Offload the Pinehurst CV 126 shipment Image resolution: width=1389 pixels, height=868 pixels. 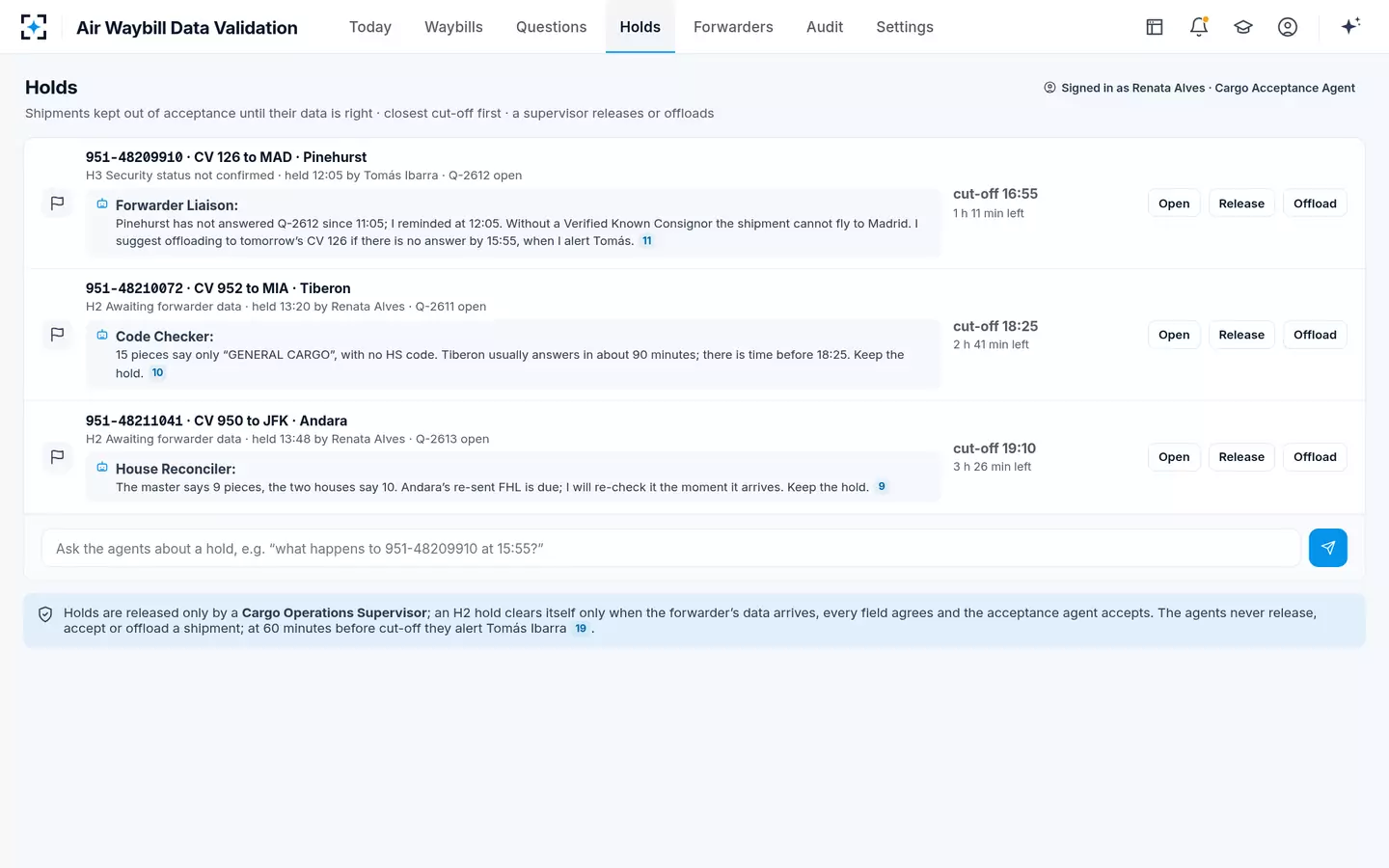(x=1315, y=203)
